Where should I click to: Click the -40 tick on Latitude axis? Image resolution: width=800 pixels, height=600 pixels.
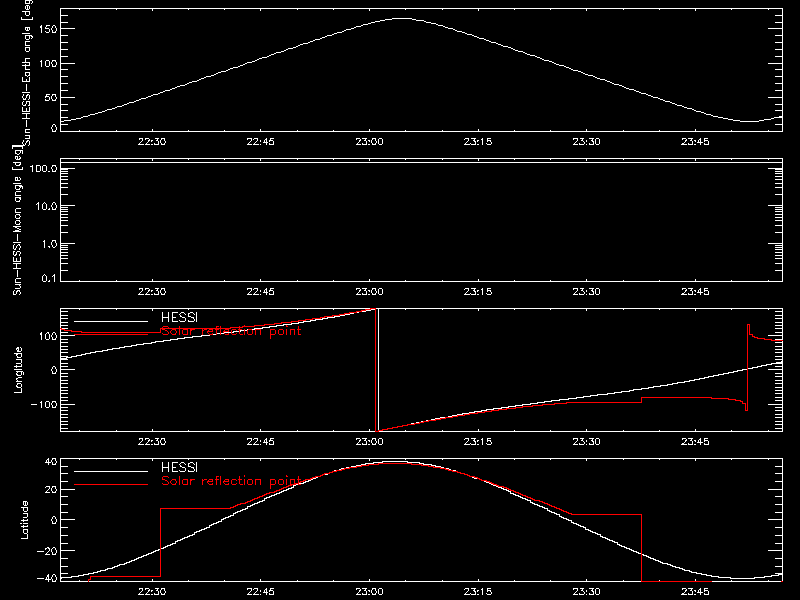click(47, 579)
